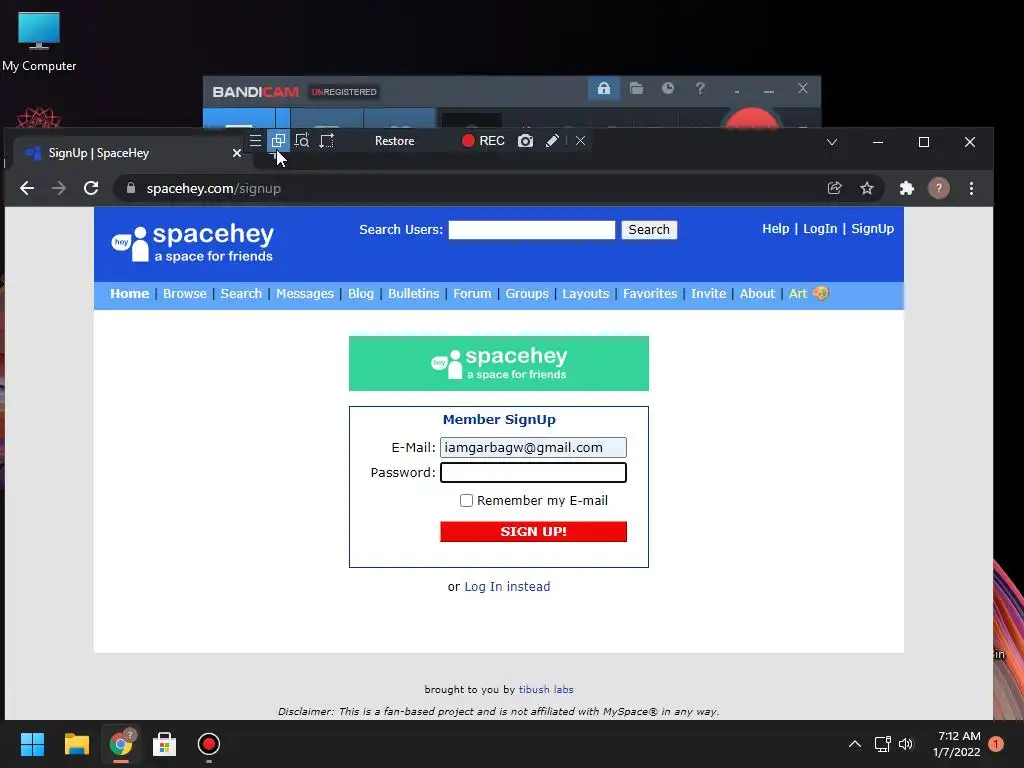Open Forum in the navigation bar
The width and height of the screenshot is (1024, 768).
(x=472, y=294)
